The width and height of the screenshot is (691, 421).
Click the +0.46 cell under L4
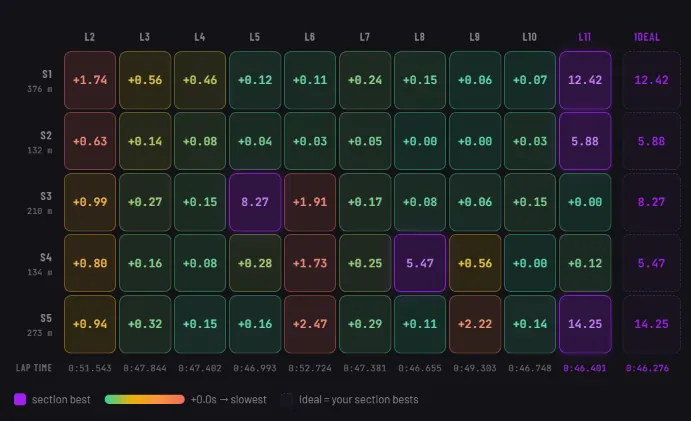coord(200,80)
